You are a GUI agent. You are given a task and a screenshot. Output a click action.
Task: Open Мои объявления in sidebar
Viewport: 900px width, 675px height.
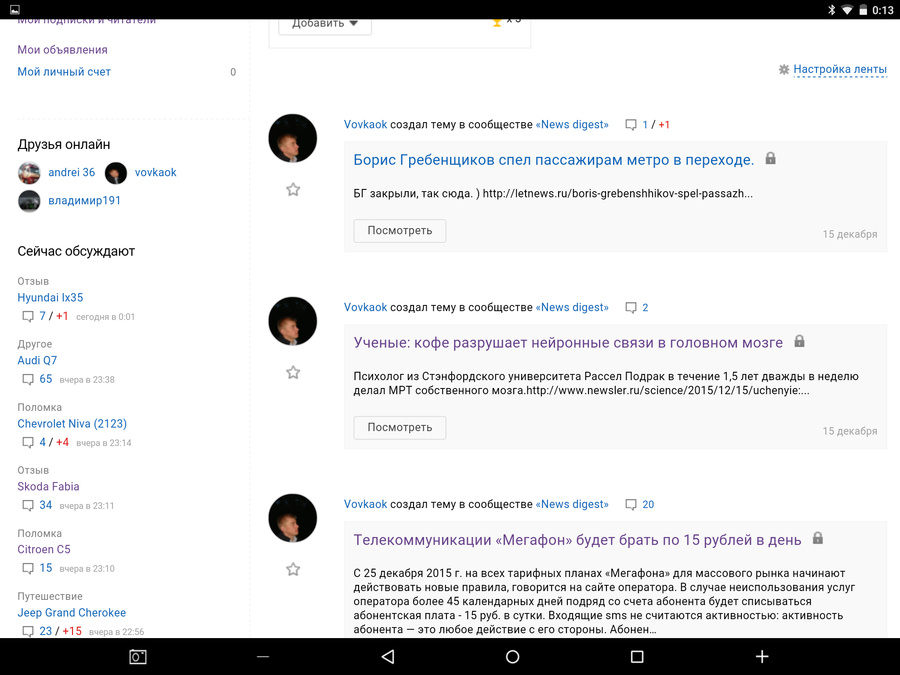pyautogui.click(x=63, y=50)
